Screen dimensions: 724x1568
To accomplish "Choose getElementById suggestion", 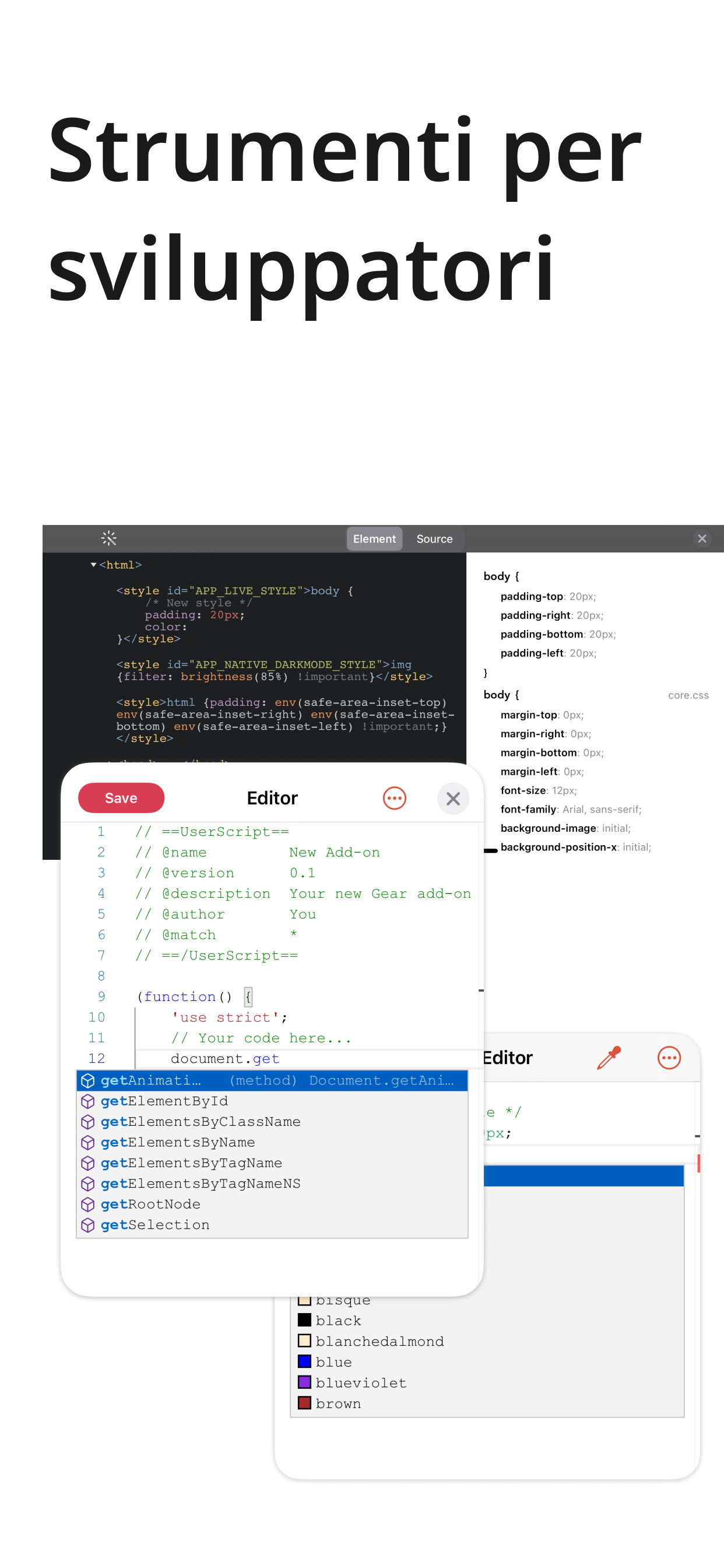I will pos(272,1101).
